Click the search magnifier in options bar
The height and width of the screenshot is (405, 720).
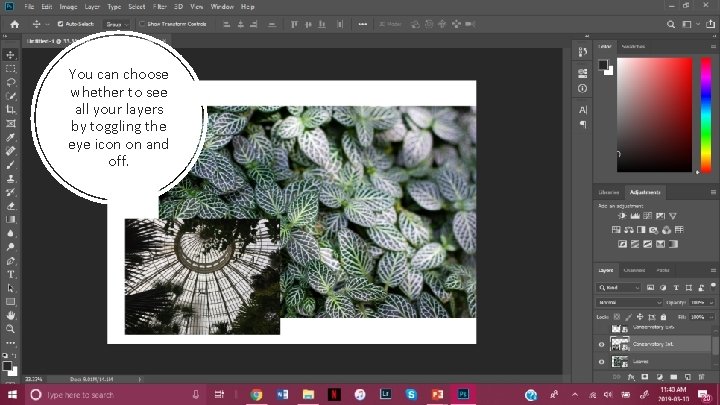tap(671, 24)
